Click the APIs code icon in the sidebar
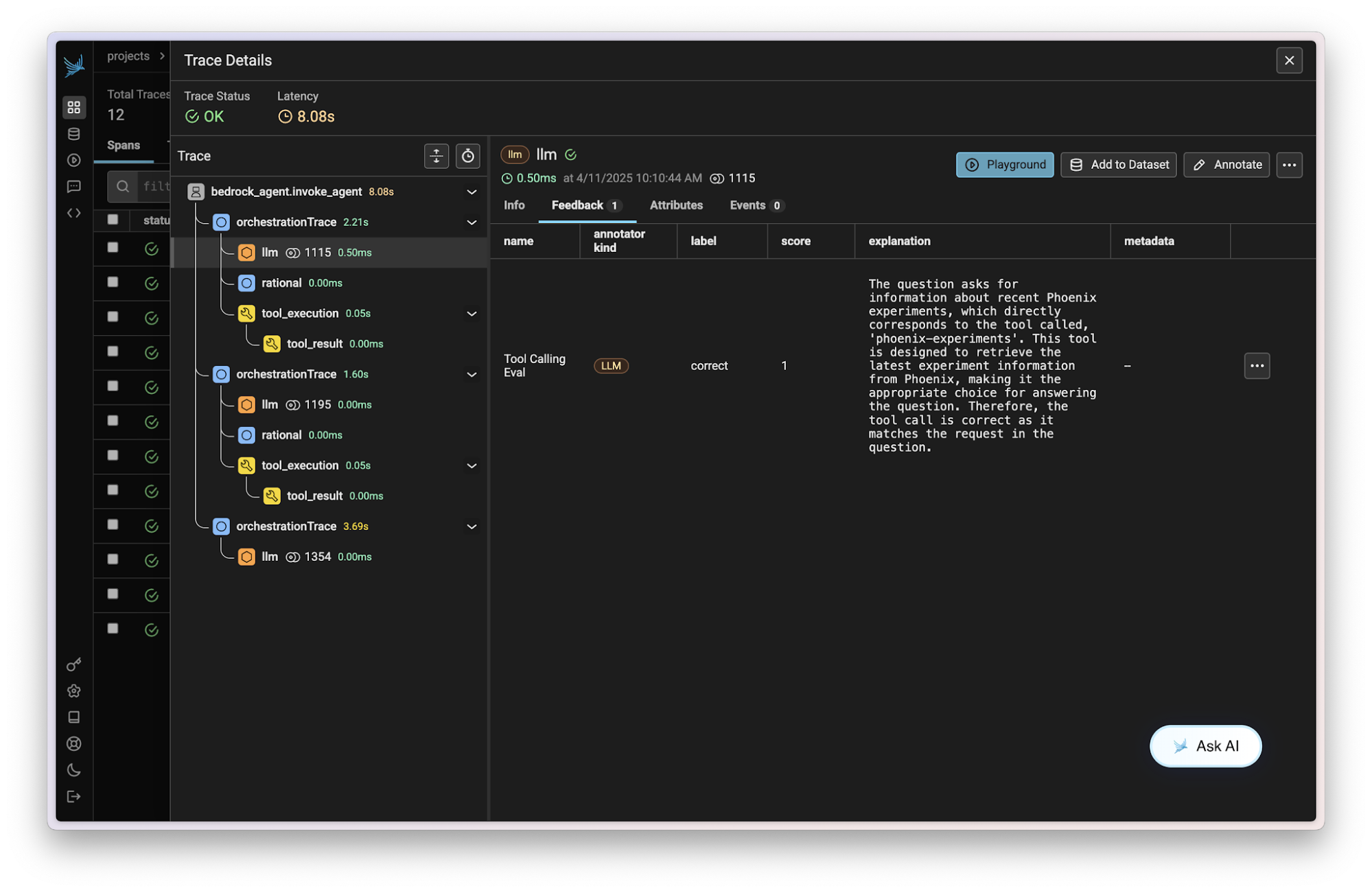Image resolution: width=1372 pixels, height=893 pixels. 74,213
